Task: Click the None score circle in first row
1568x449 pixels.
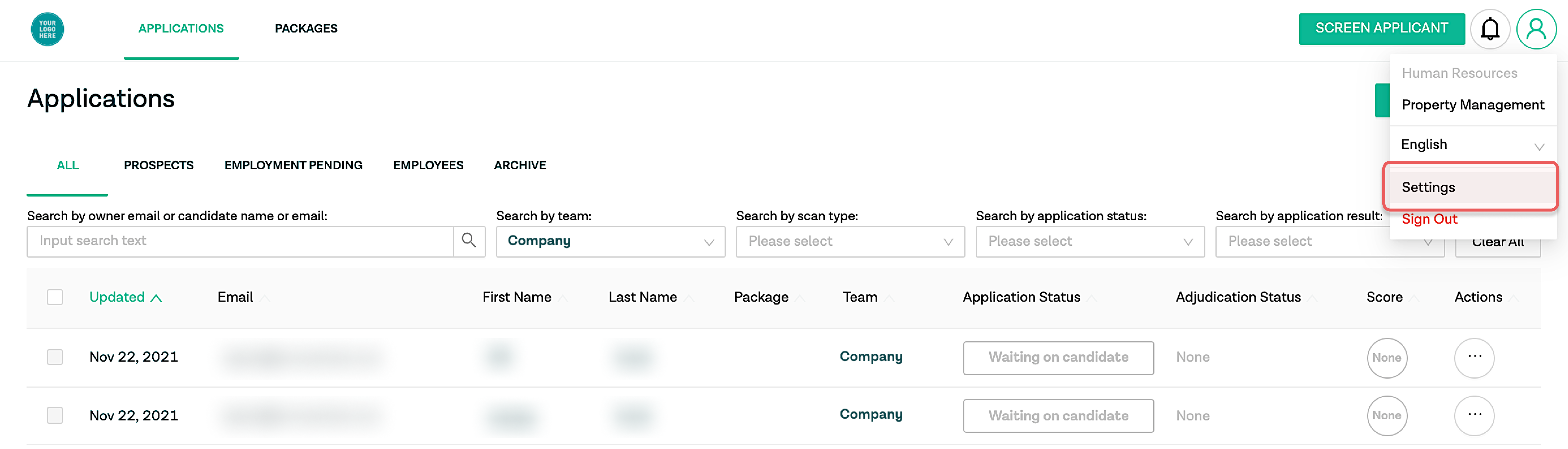Action: (1387, 358)
